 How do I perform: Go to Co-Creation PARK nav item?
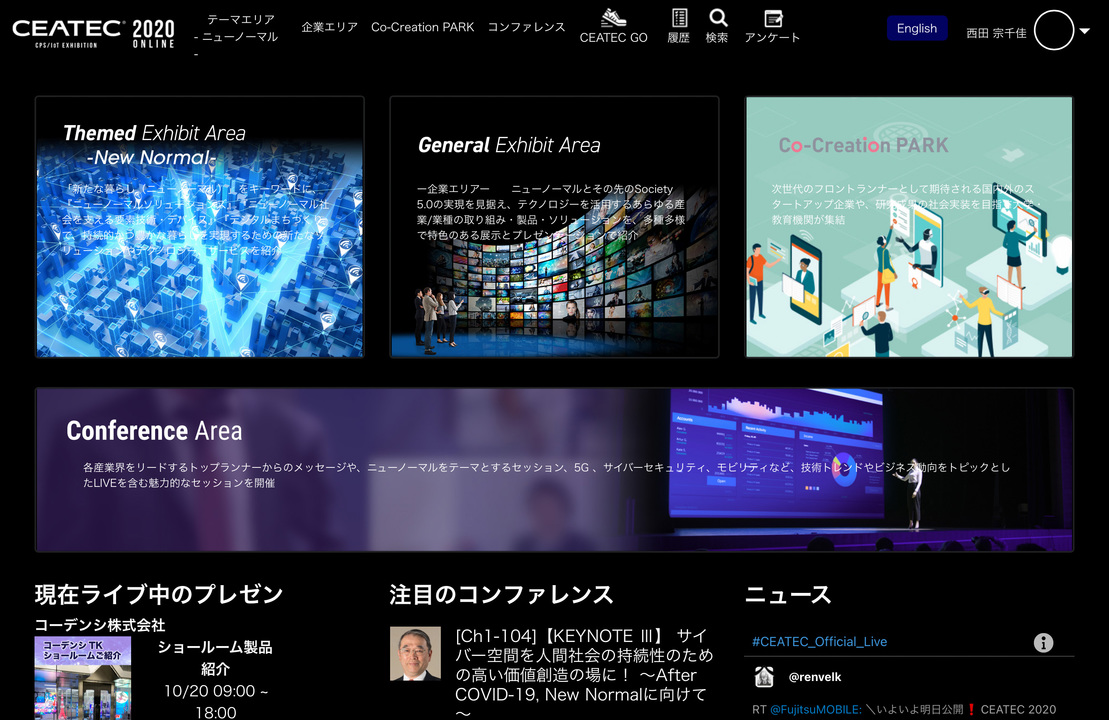click(x=422, y=27)
